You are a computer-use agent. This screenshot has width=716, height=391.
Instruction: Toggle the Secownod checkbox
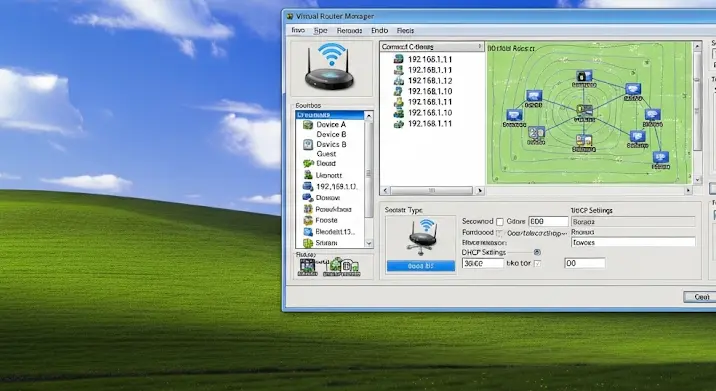500,222
